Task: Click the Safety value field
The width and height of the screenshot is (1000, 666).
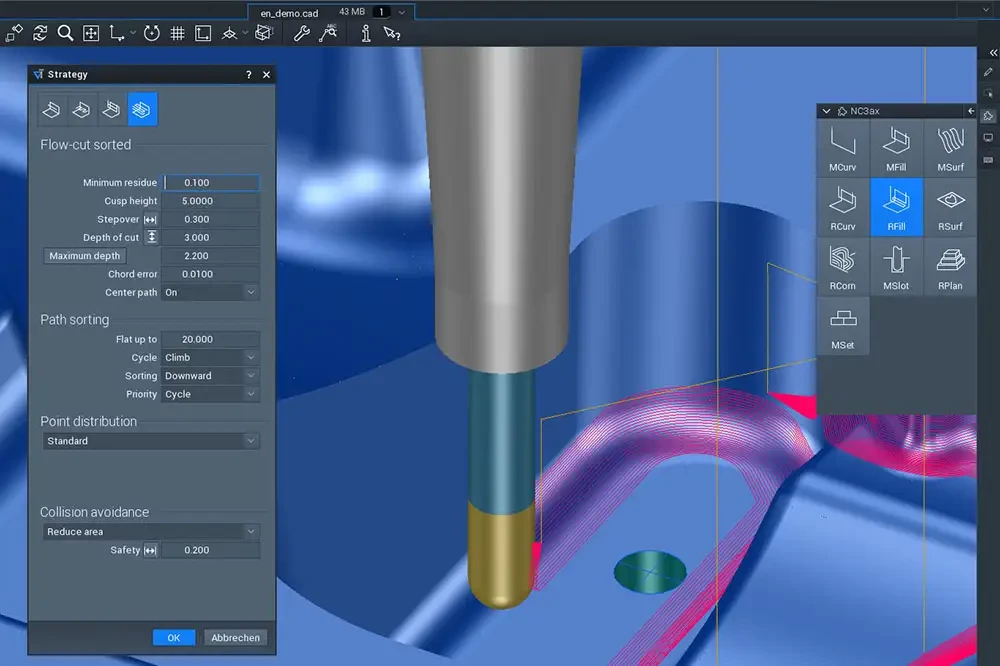Action: click(210, 550)
